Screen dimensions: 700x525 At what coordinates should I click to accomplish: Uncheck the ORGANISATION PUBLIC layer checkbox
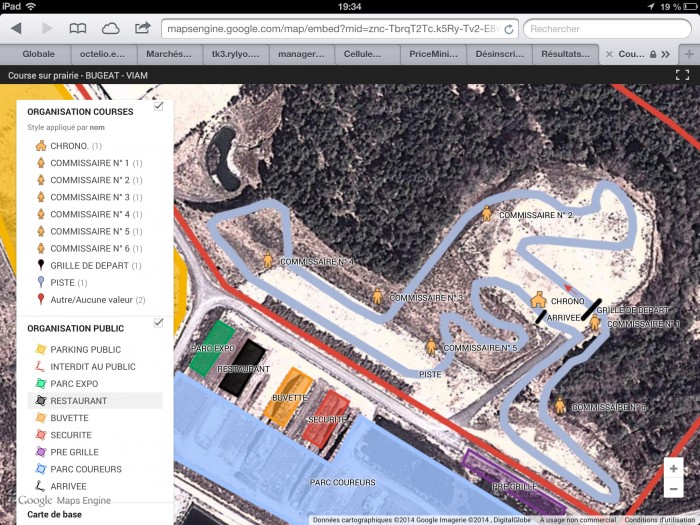click(158, 323)
